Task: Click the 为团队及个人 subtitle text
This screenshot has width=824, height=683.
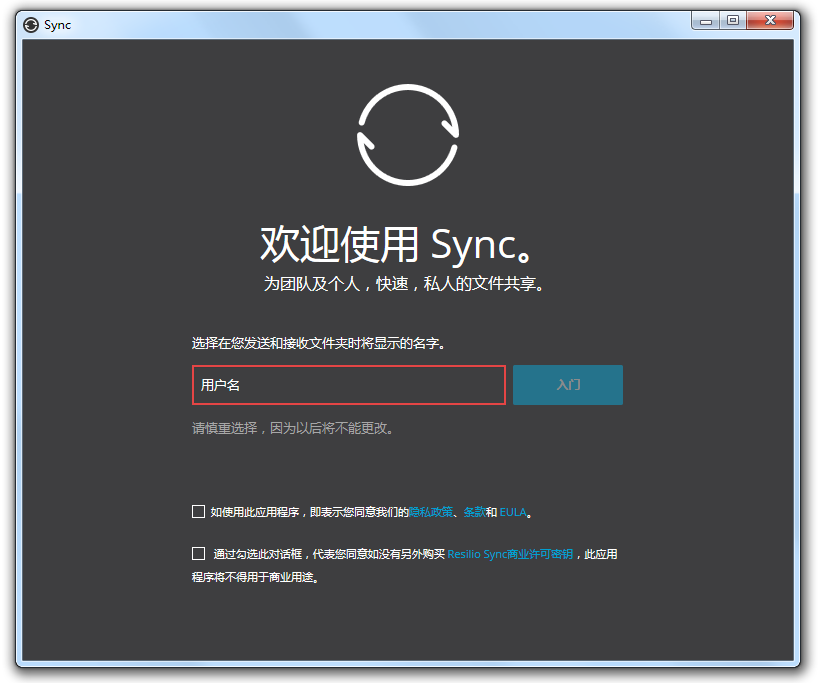Action: 407,283
